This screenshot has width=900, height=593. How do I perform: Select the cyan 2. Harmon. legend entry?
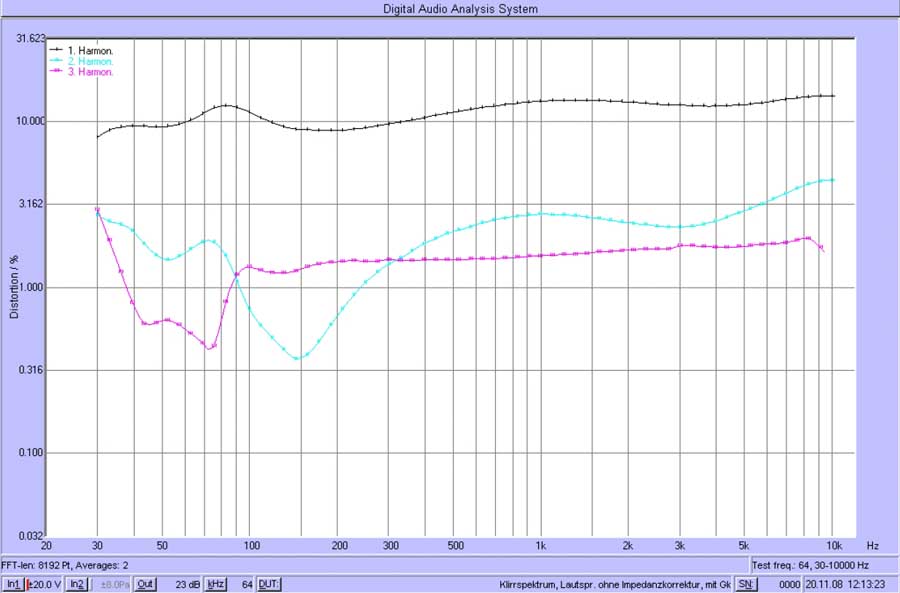[x=90, y=61]
